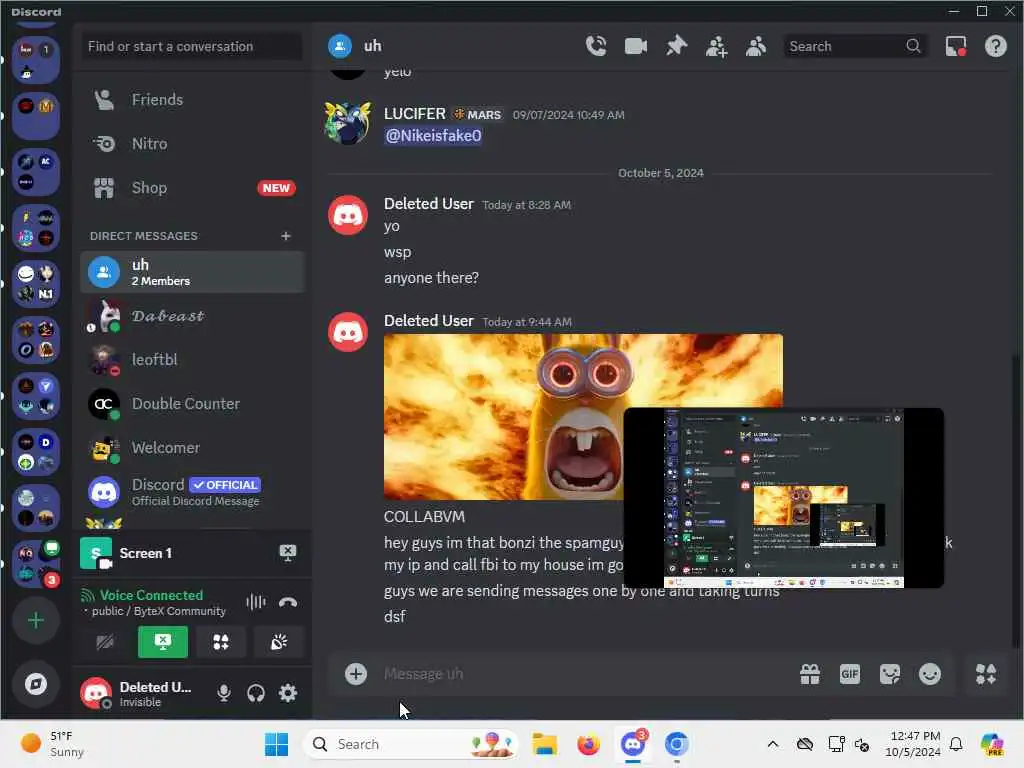This screenshot has height=768, width=1024.
Task: Create a new direct message
Action: pos(285,236)
